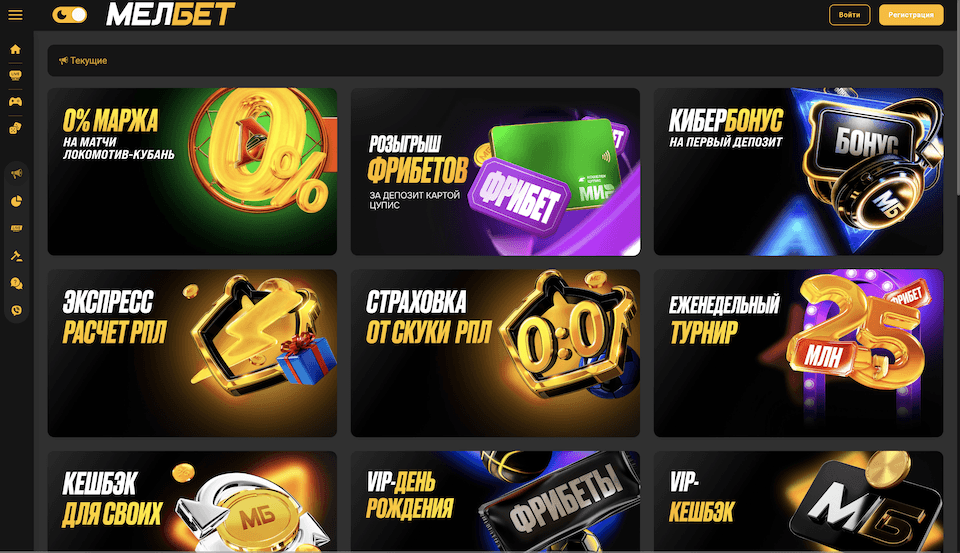Click the Войти login button
Viewport: 960px width, 553px height.
point(849,15)
